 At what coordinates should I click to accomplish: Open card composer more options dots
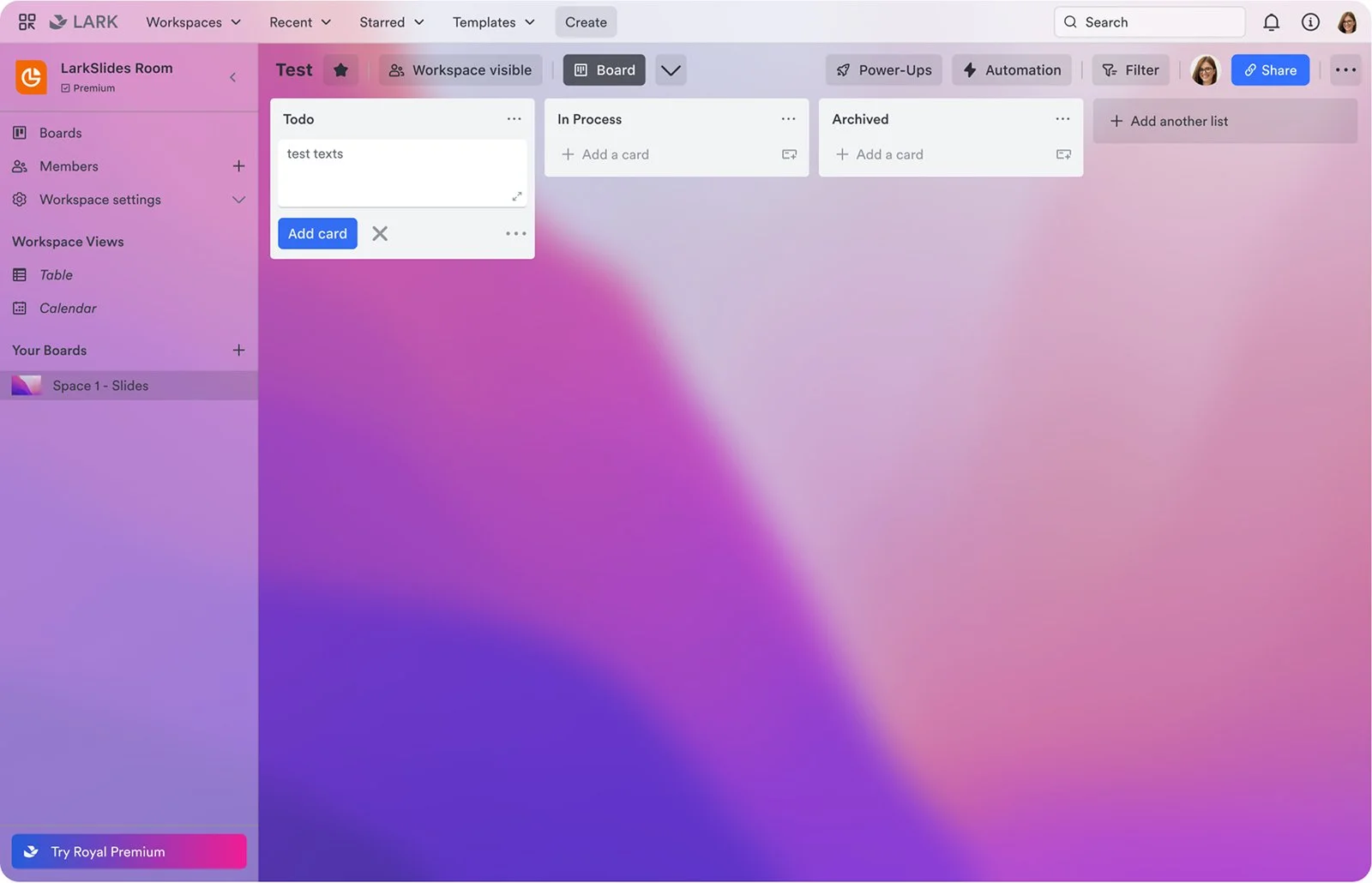(515, 233)
